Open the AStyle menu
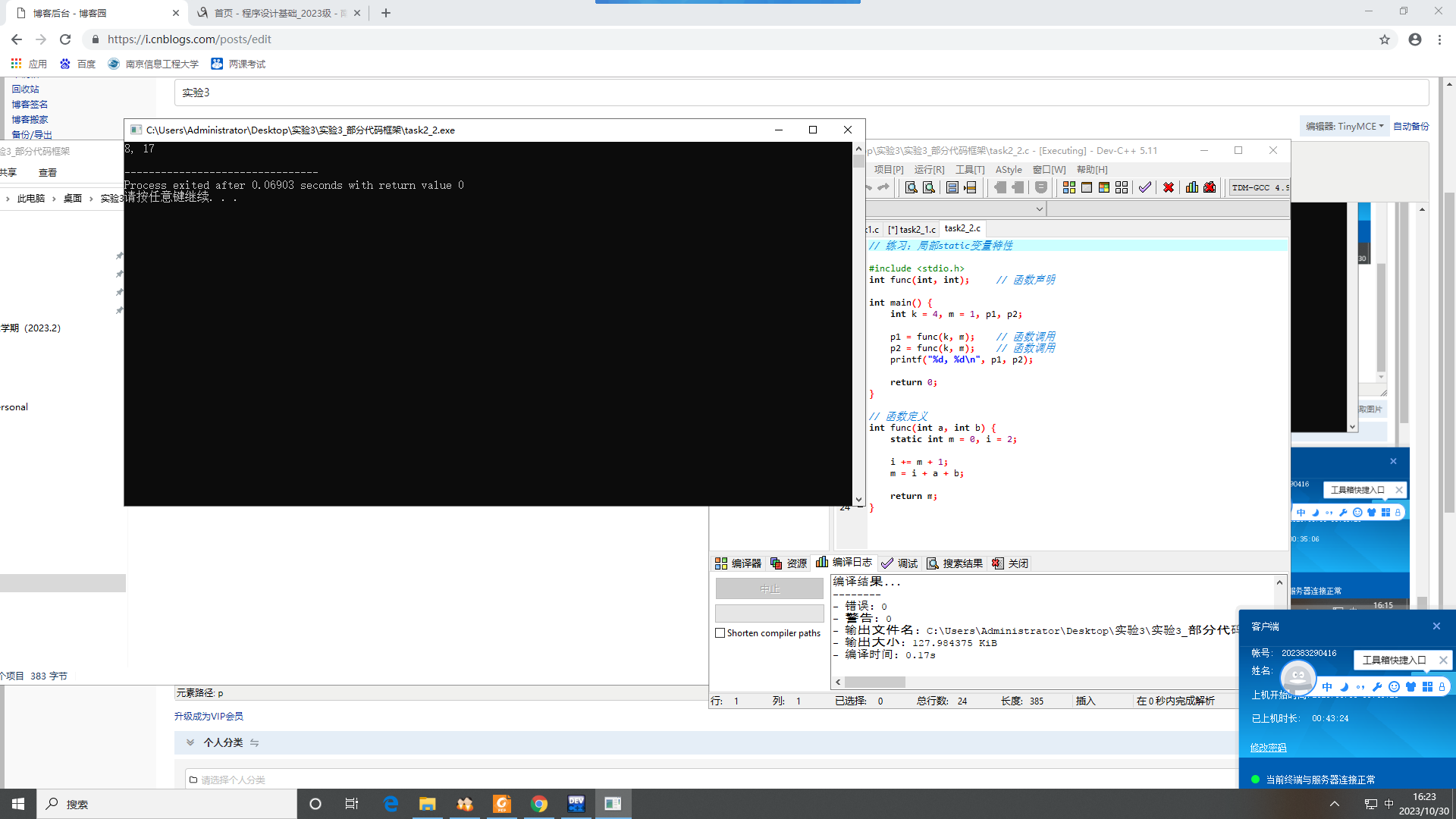Screen dimensions: 1456x819 (1008, 170)
